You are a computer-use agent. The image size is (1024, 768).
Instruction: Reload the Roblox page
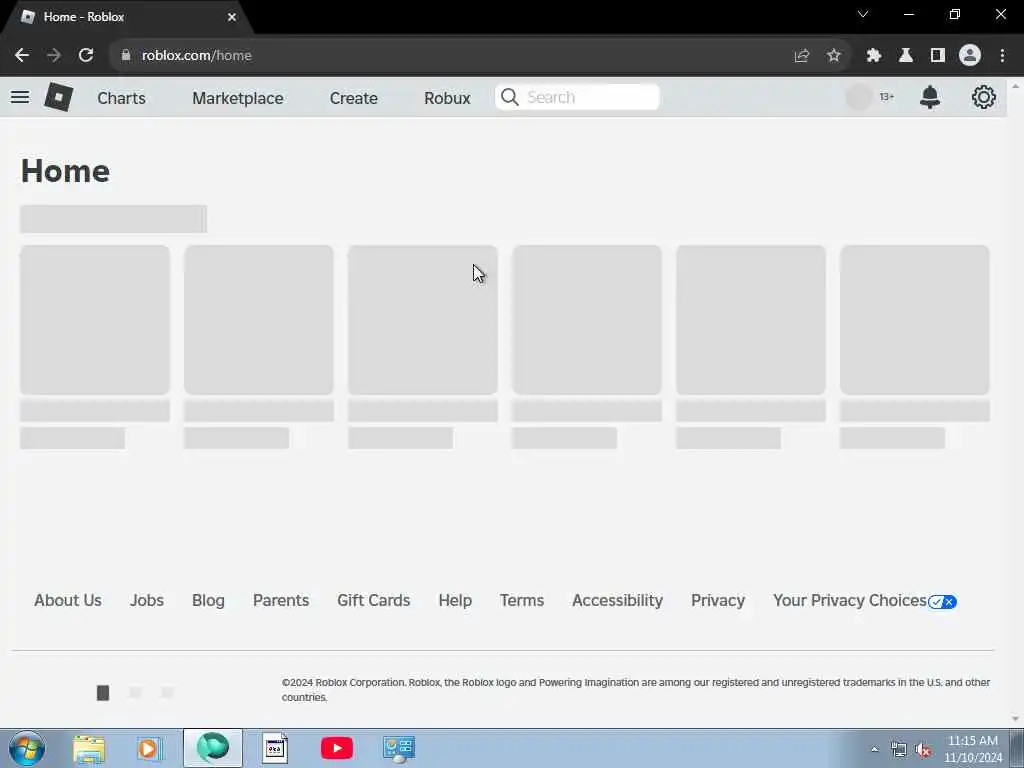(86, 56)
